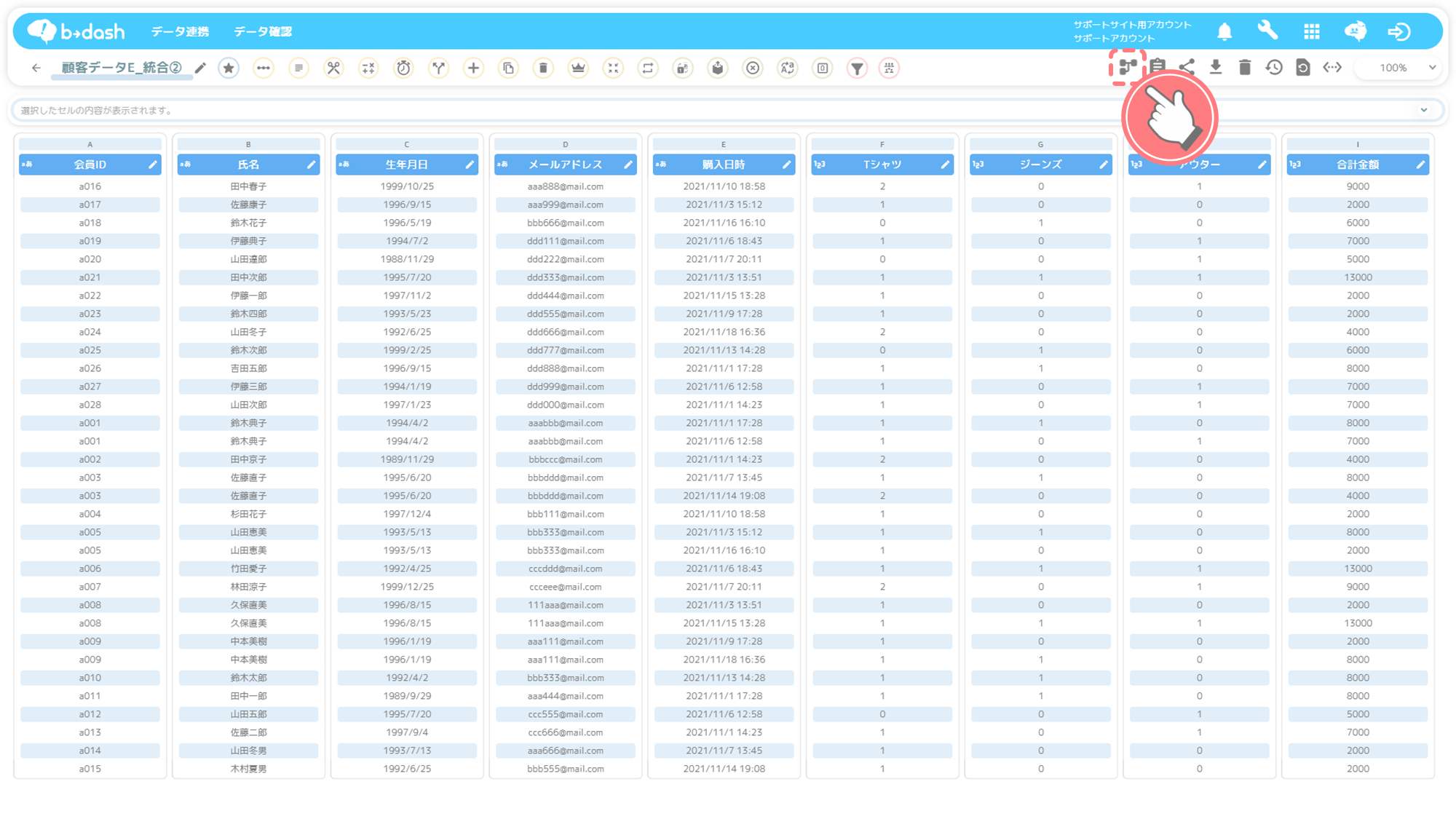The image size is (1456, 819).
Task: Click the file title 顧客データE_統合②
Action: (121, 68)
